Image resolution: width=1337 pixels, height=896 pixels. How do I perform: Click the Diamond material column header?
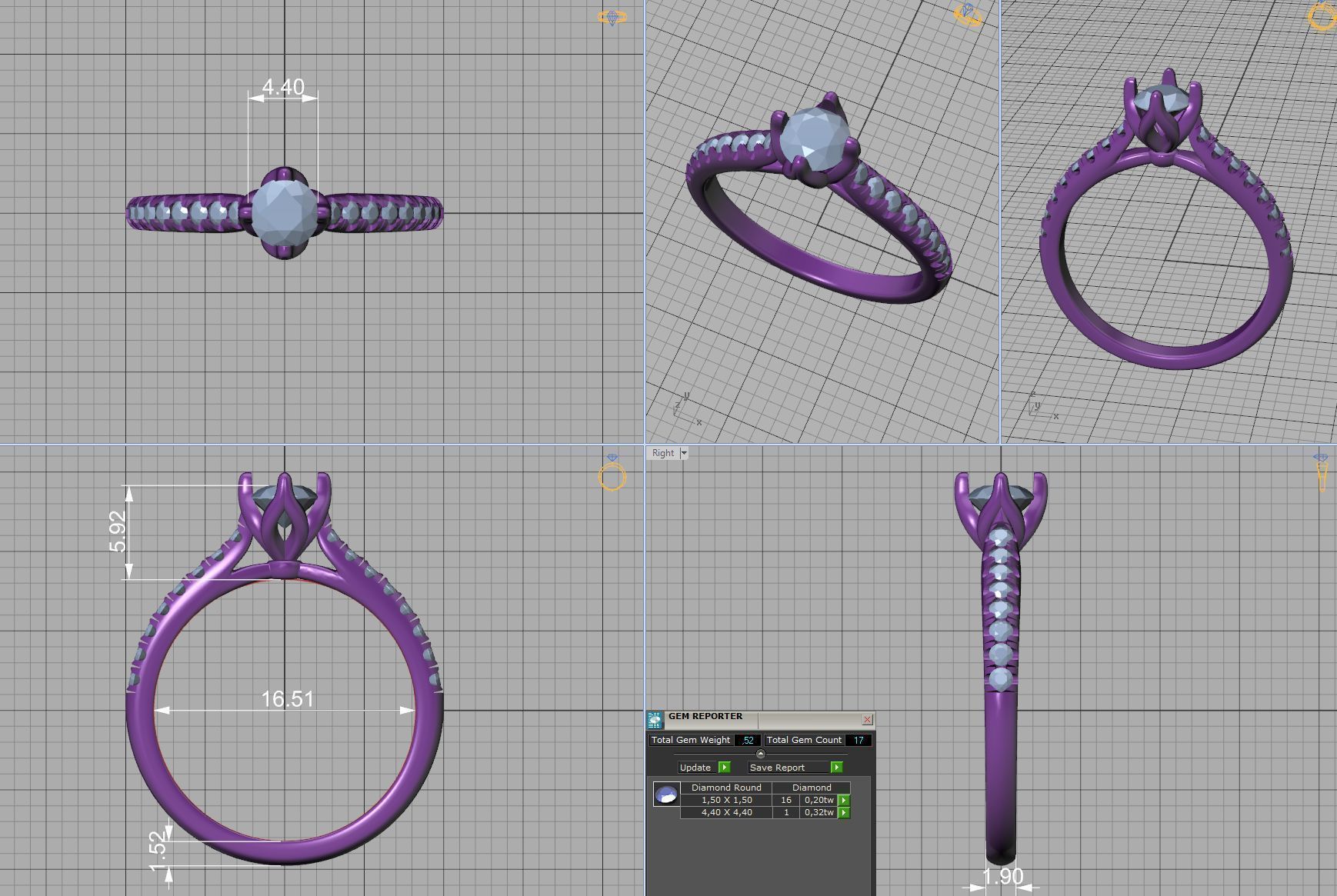pyautogui.click(x=812, y=788)
